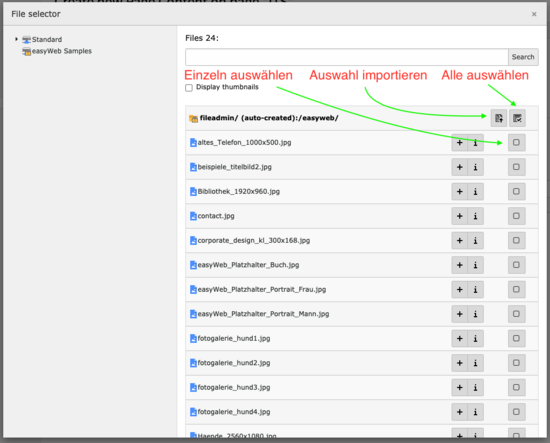Image resolution: width=550 pixels, height=443 pixels.
Task: Click into the file search field
Action: [347, 57]
